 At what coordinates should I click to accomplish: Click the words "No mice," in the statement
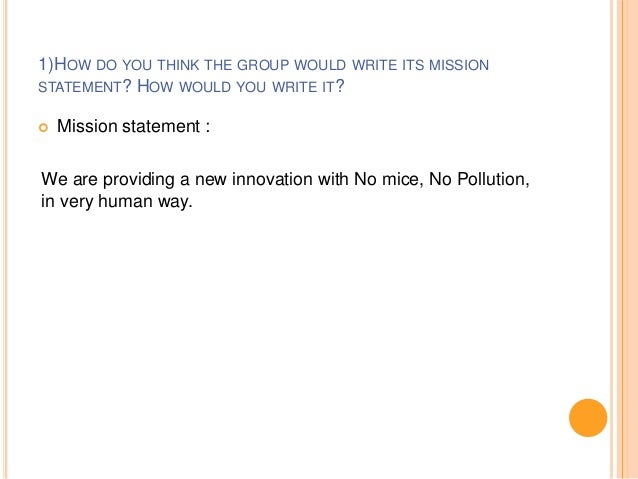click(389, 179)
